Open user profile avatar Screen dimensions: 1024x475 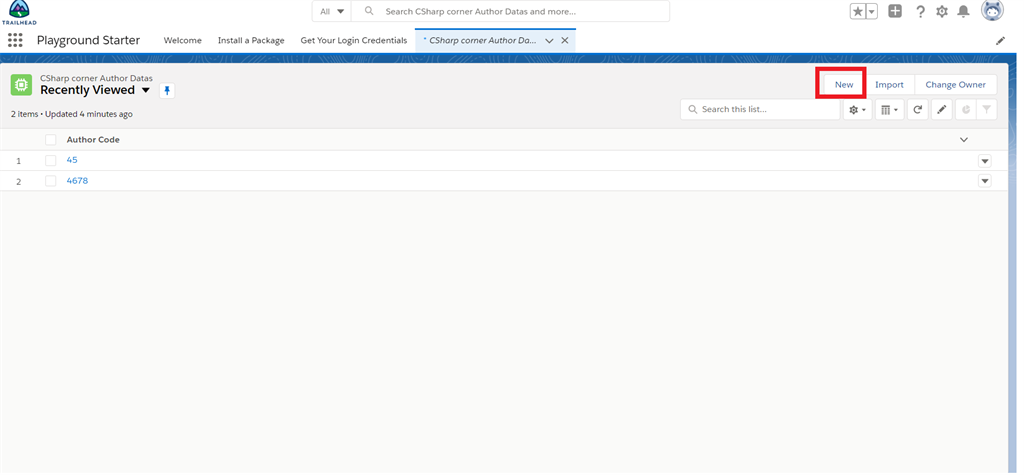point(992,10)
